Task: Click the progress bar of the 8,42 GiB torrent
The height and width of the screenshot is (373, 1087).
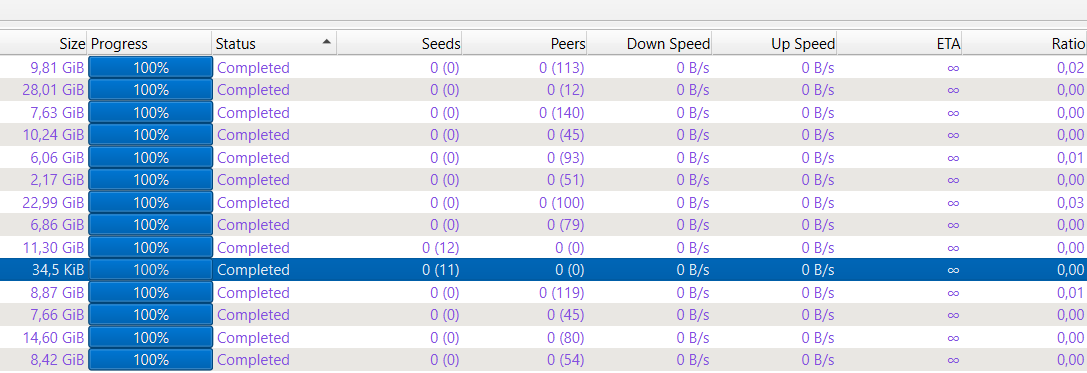Action: click(150, 360)
